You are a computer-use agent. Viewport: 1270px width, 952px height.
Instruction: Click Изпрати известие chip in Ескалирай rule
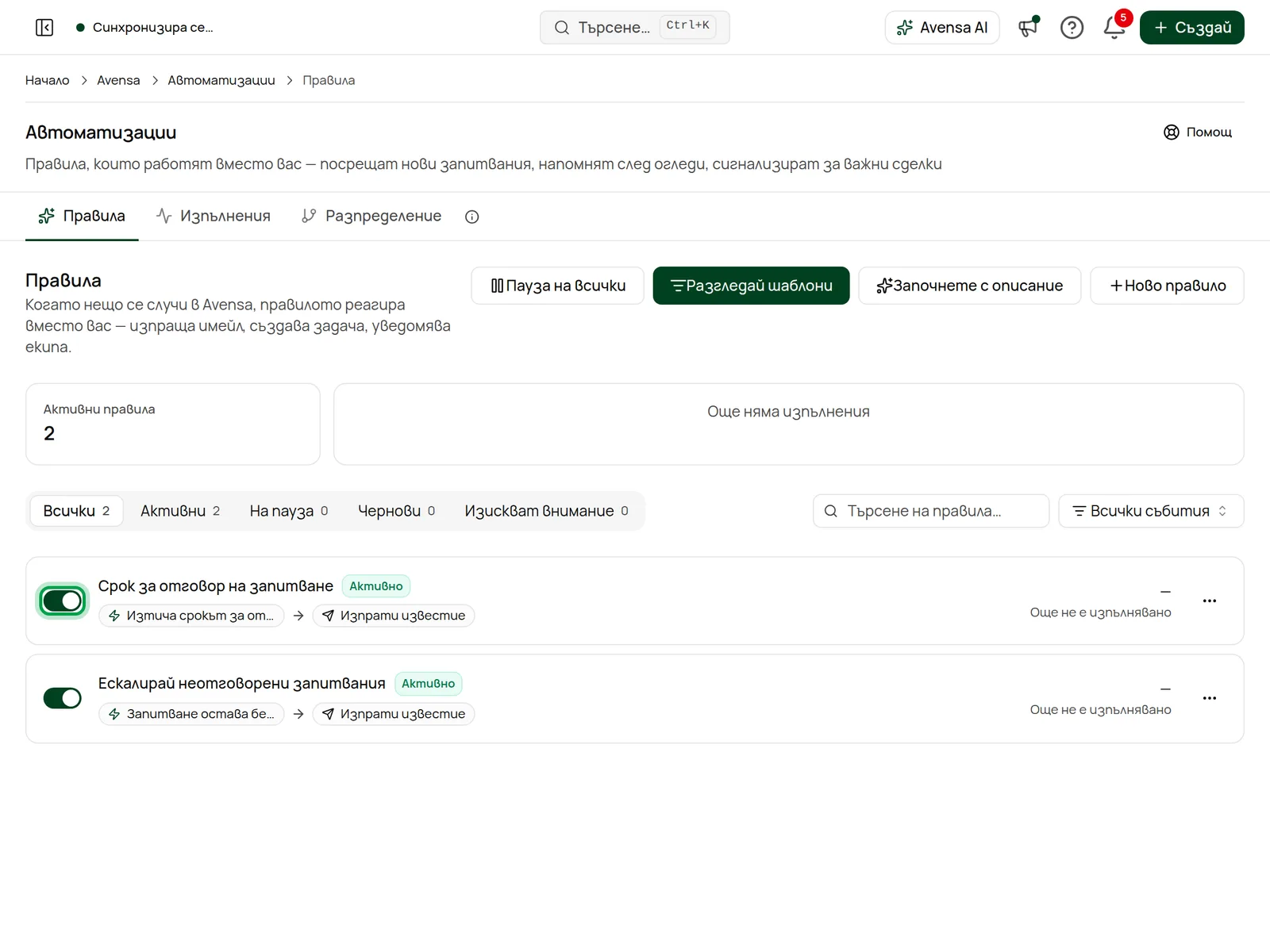394,714
